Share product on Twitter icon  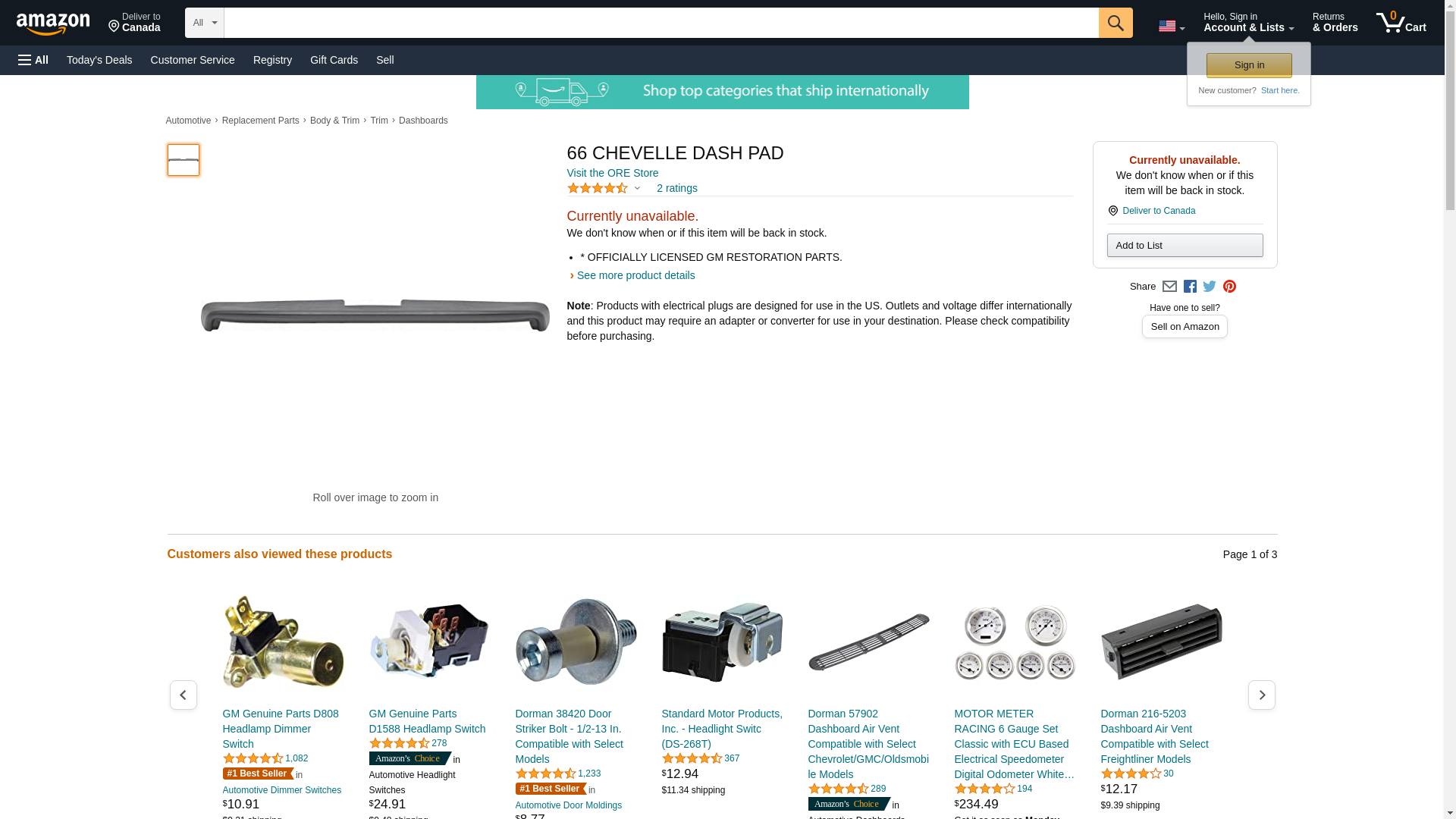(x=1209, y=287)
